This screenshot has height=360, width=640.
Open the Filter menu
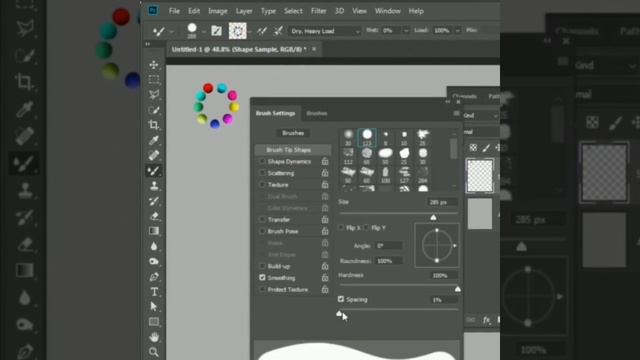pyautogui.click(x=318, y=11)
